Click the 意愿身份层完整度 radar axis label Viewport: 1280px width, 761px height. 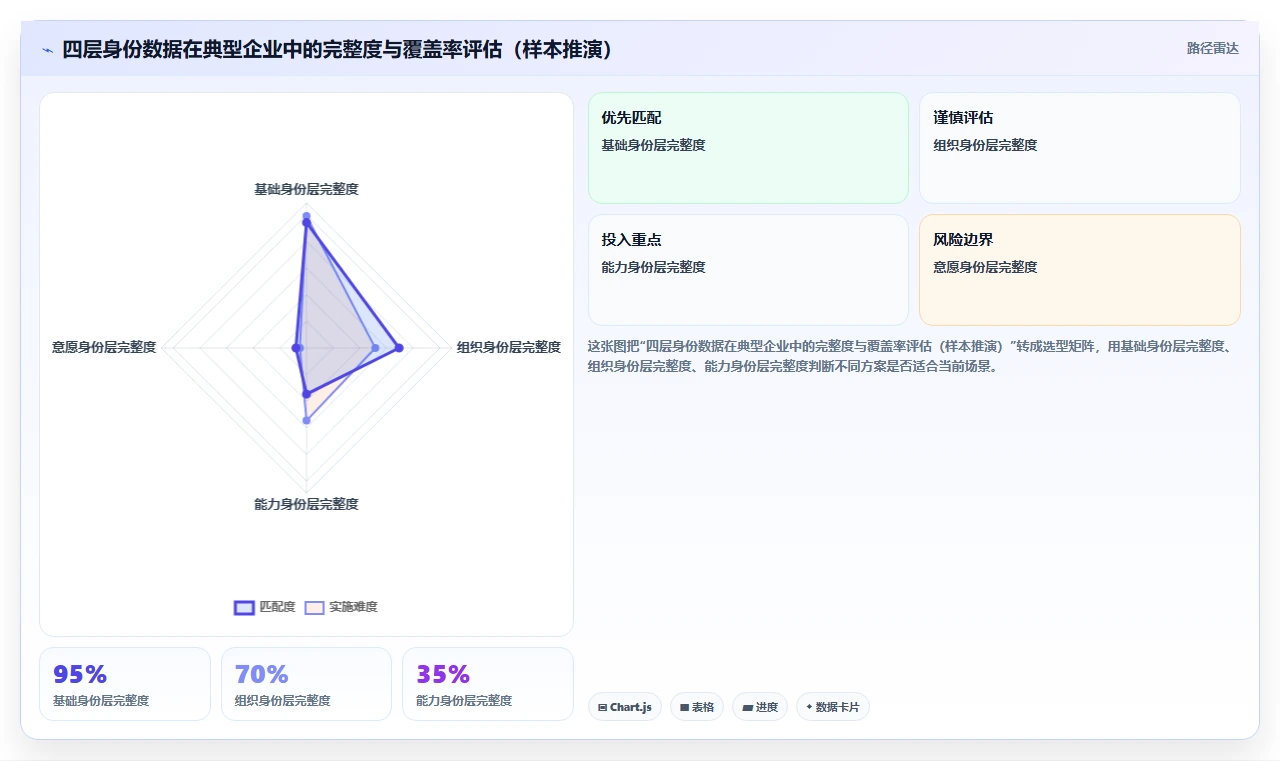pyautogui.click(x=104, y=347)
